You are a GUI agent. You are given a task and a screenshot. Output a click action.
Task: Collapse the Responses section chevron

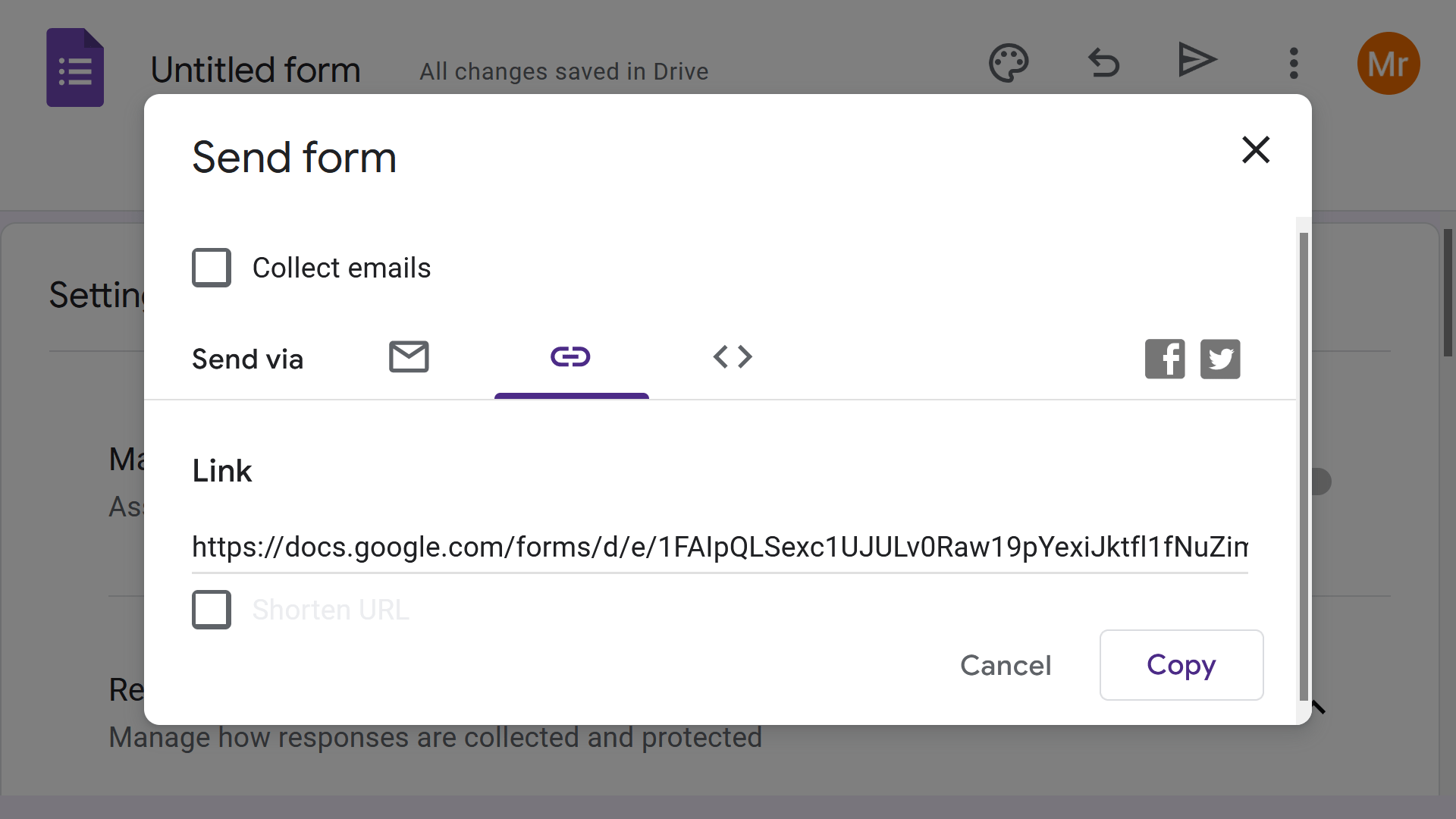pos(1319,708)
